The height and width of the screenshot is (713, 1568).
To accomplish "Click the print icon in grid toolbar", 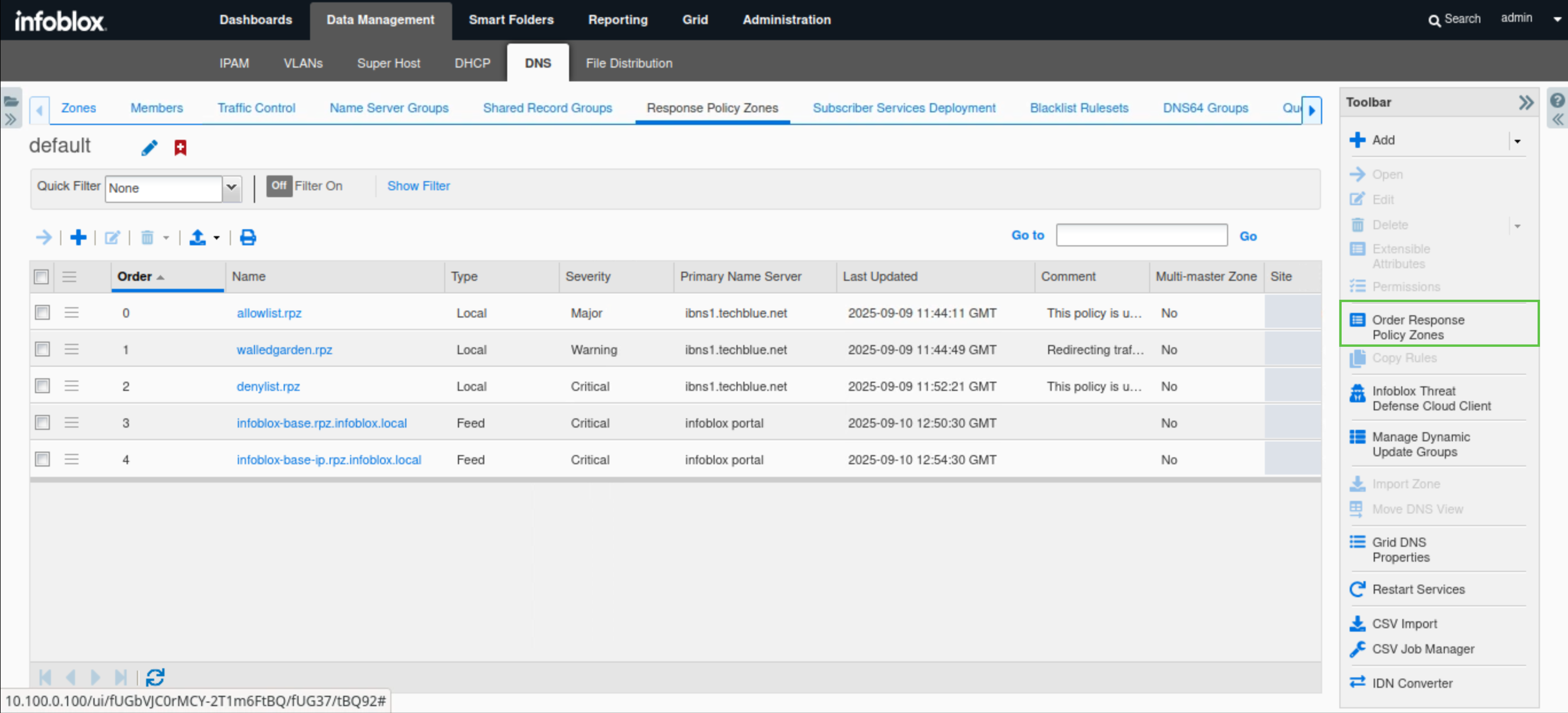I will click(x=248, y=237).
